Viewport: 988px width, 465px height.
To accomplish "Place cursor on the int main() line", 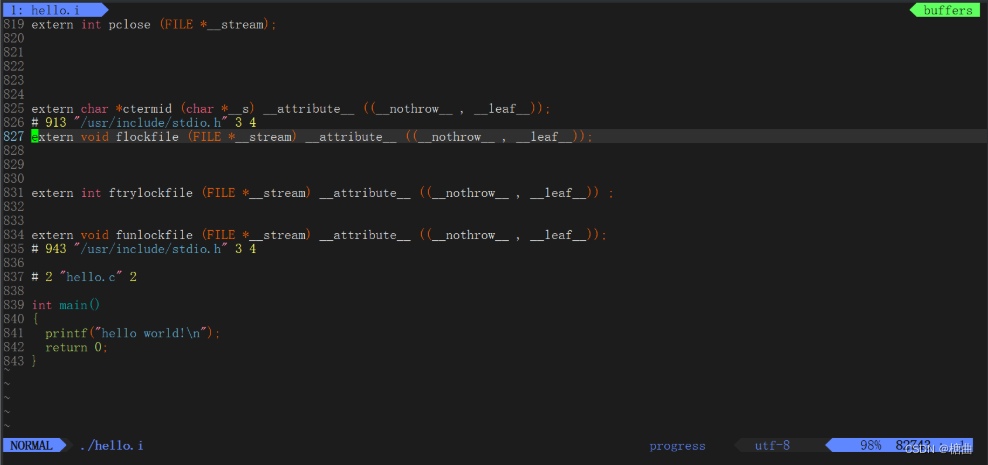I will (66, 305).
